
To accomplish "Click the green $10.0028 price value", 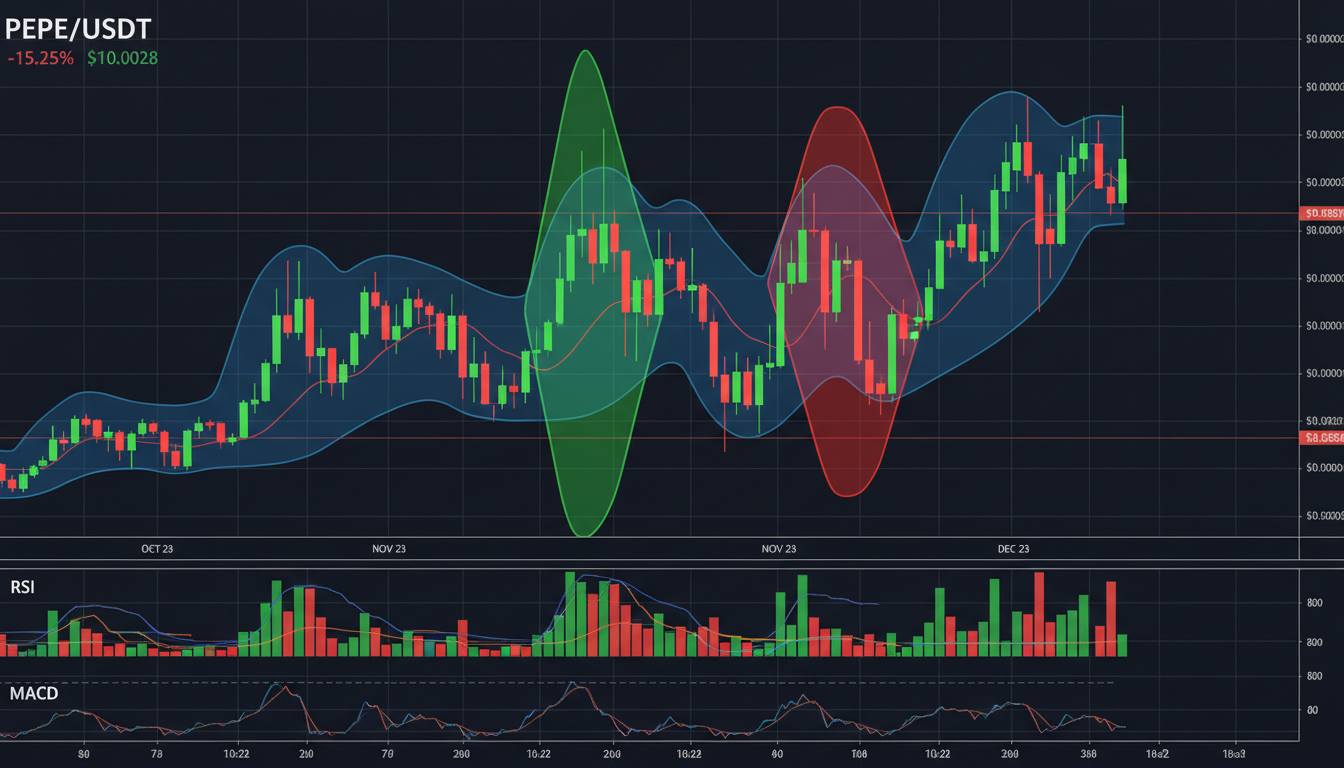I will tap(122, 58).
